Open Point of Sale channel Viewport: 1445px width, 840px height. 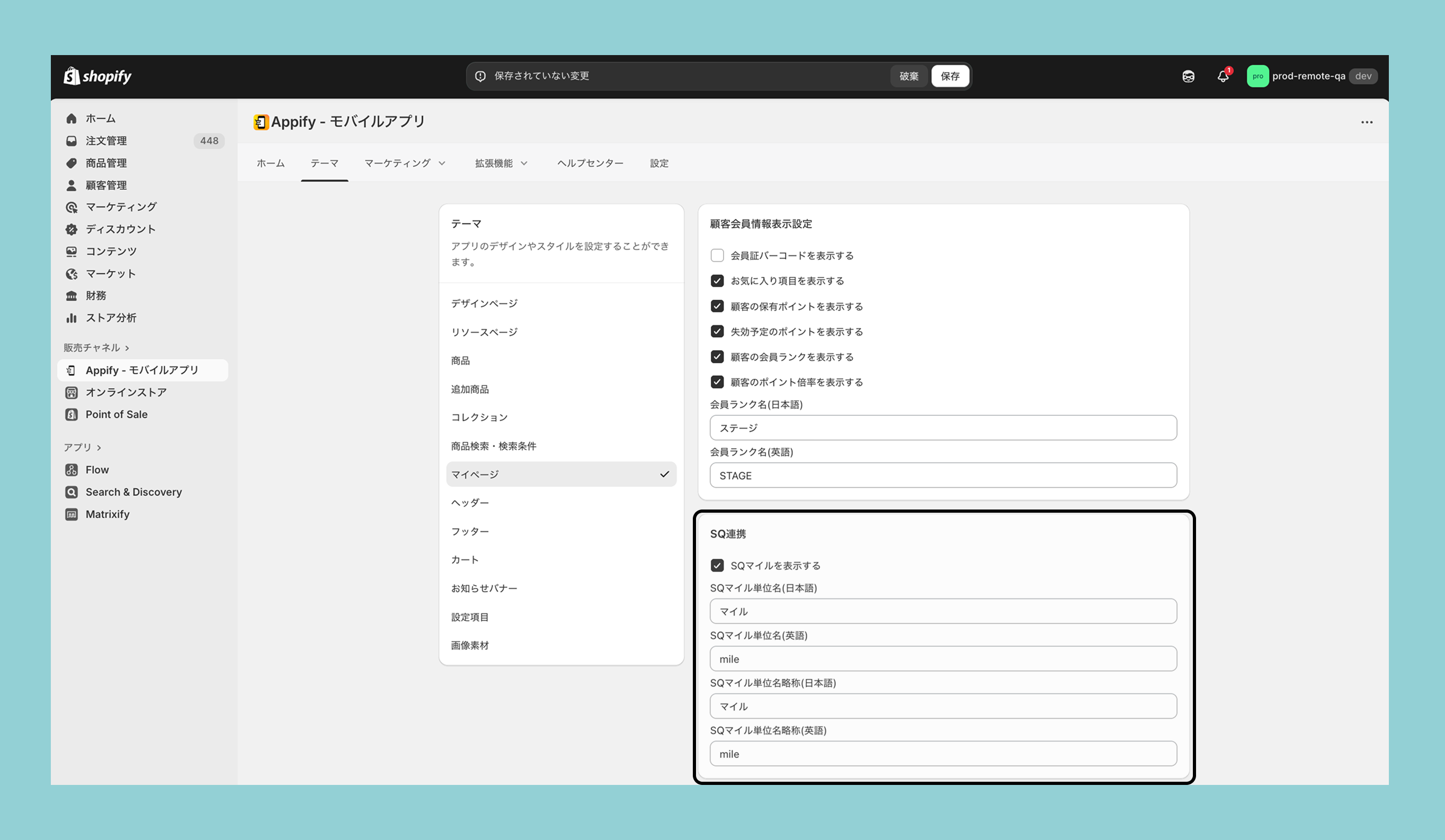pyautogui.click(x=117, y=414)
